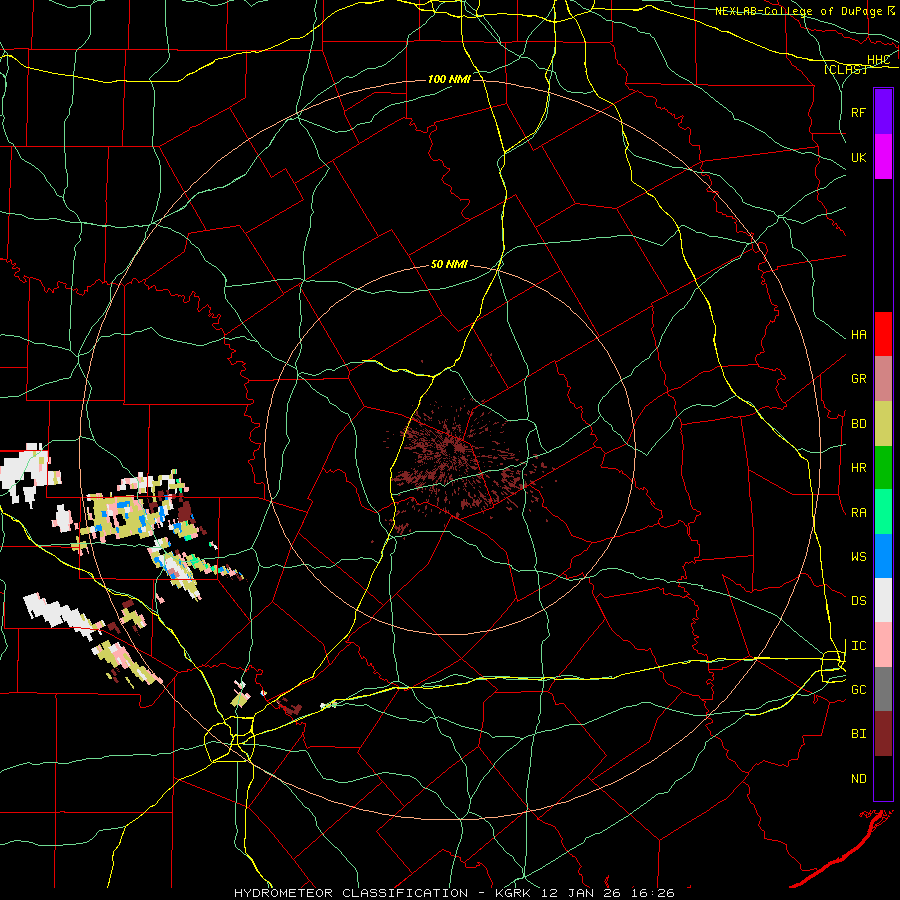Click the DS white legend swatch
900x900 pixels.
(x=883, y=600)
